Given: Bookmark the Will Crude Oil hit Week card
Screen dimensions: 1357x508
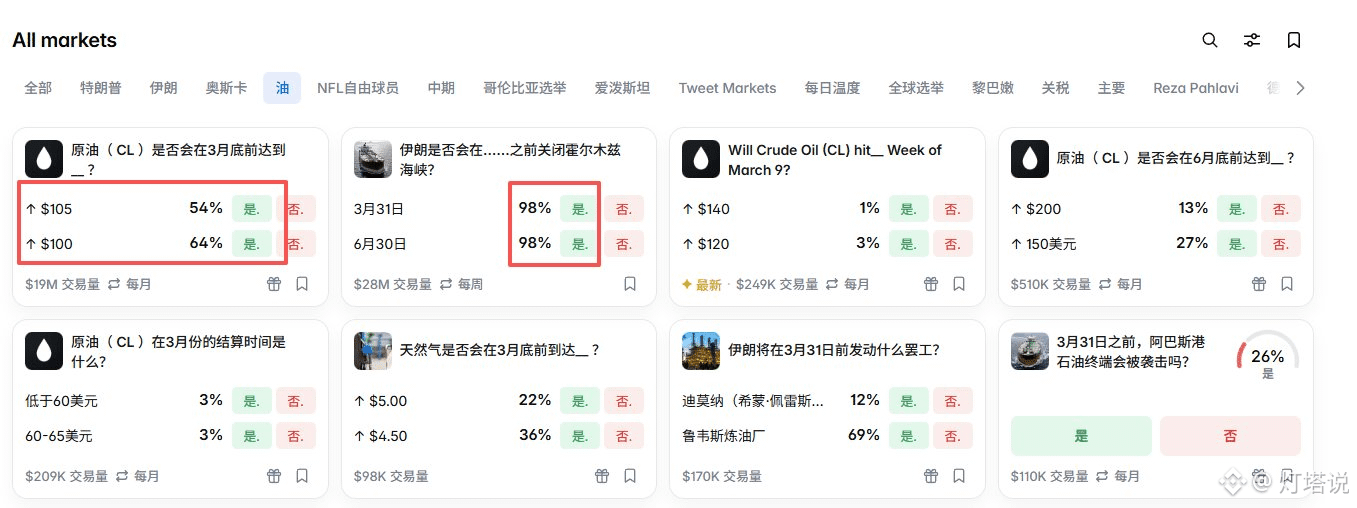Looking at the screenshot, I should (x=958, y=284).
